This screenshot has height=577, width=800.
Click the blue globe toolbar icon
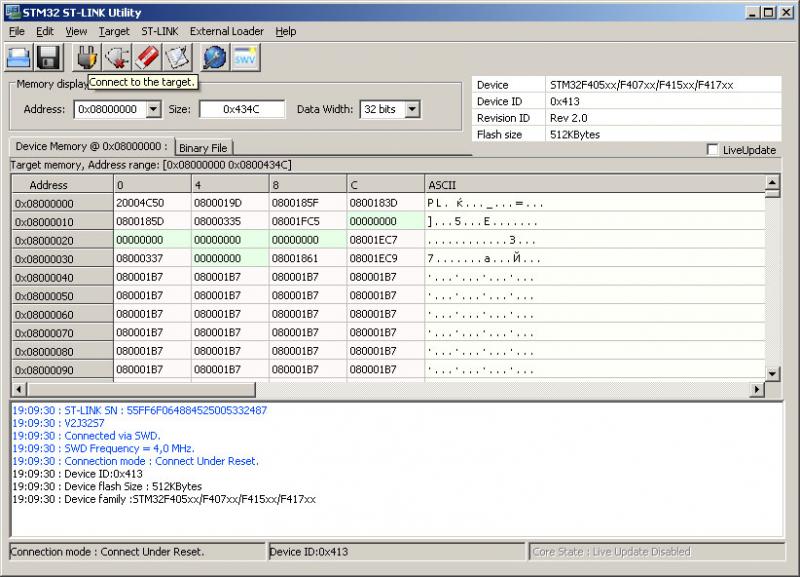(x=215, y=57)
